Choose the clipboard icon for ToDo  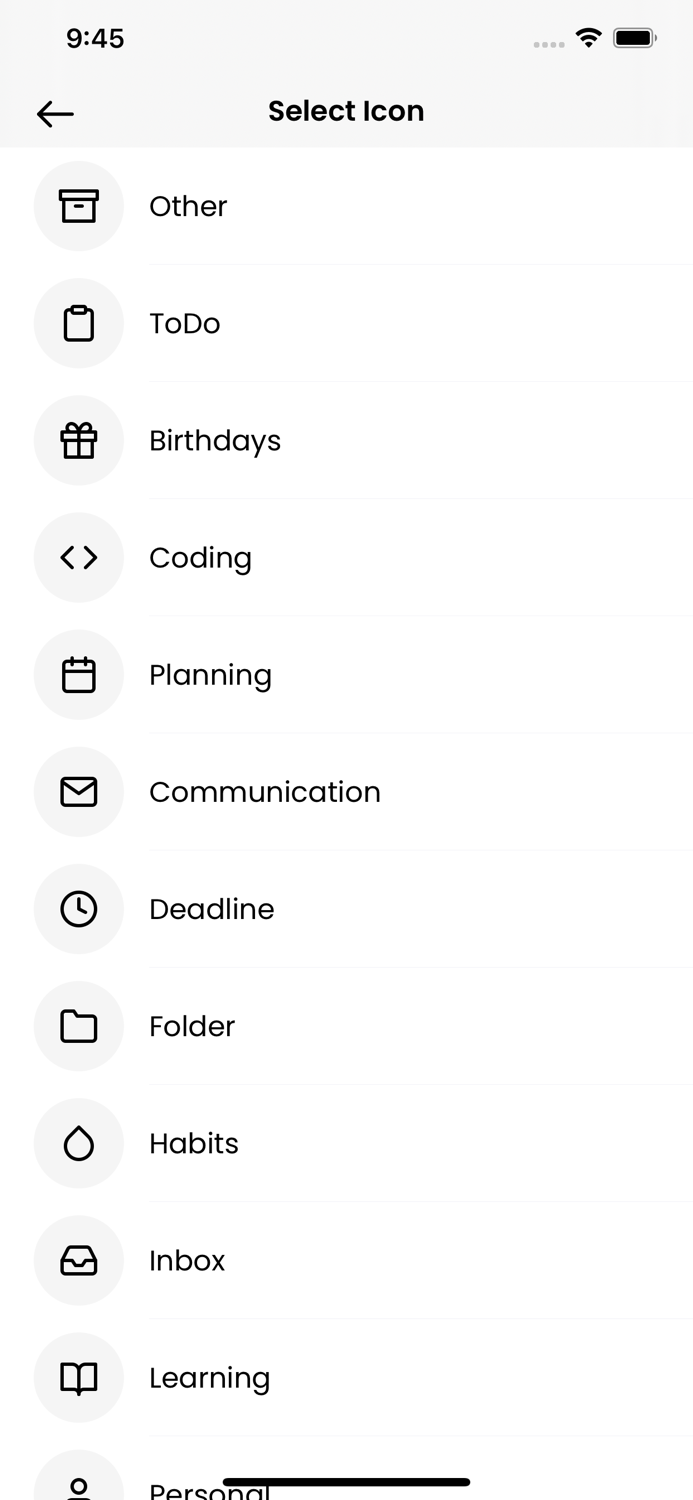click(79, 323)
